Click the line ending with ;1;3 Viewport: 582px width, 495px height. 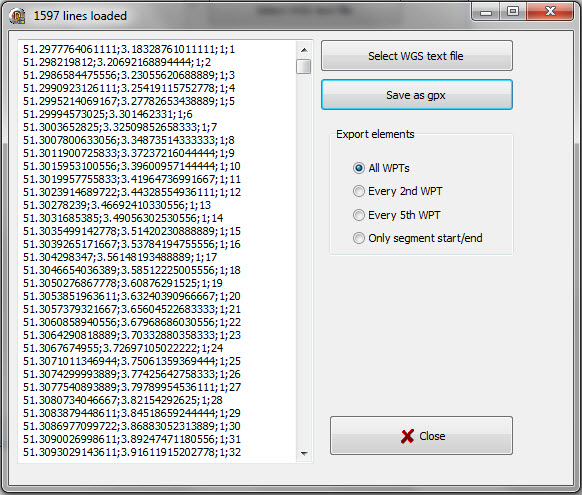pos(129,75)
